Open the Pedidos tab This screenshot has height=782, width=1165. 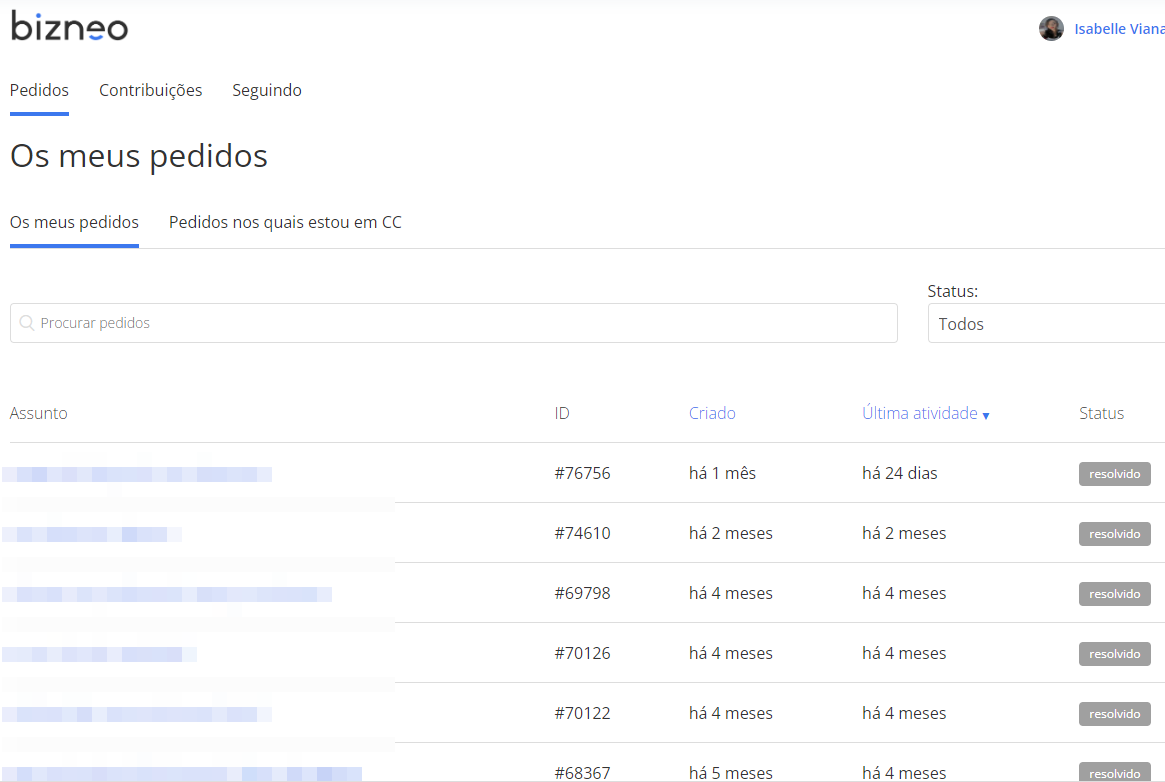(39, 90)
